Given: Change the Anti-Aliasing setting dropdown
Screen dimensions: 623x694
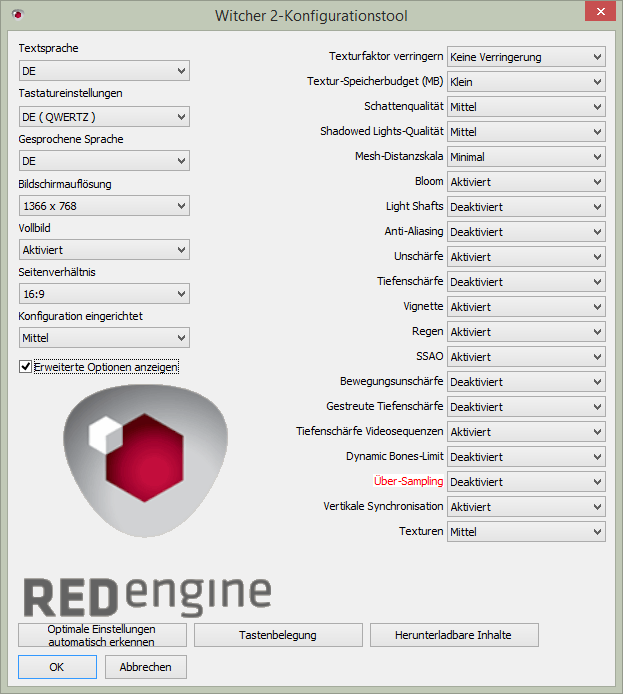Looking at the screenshot, I should pos(526,232).
